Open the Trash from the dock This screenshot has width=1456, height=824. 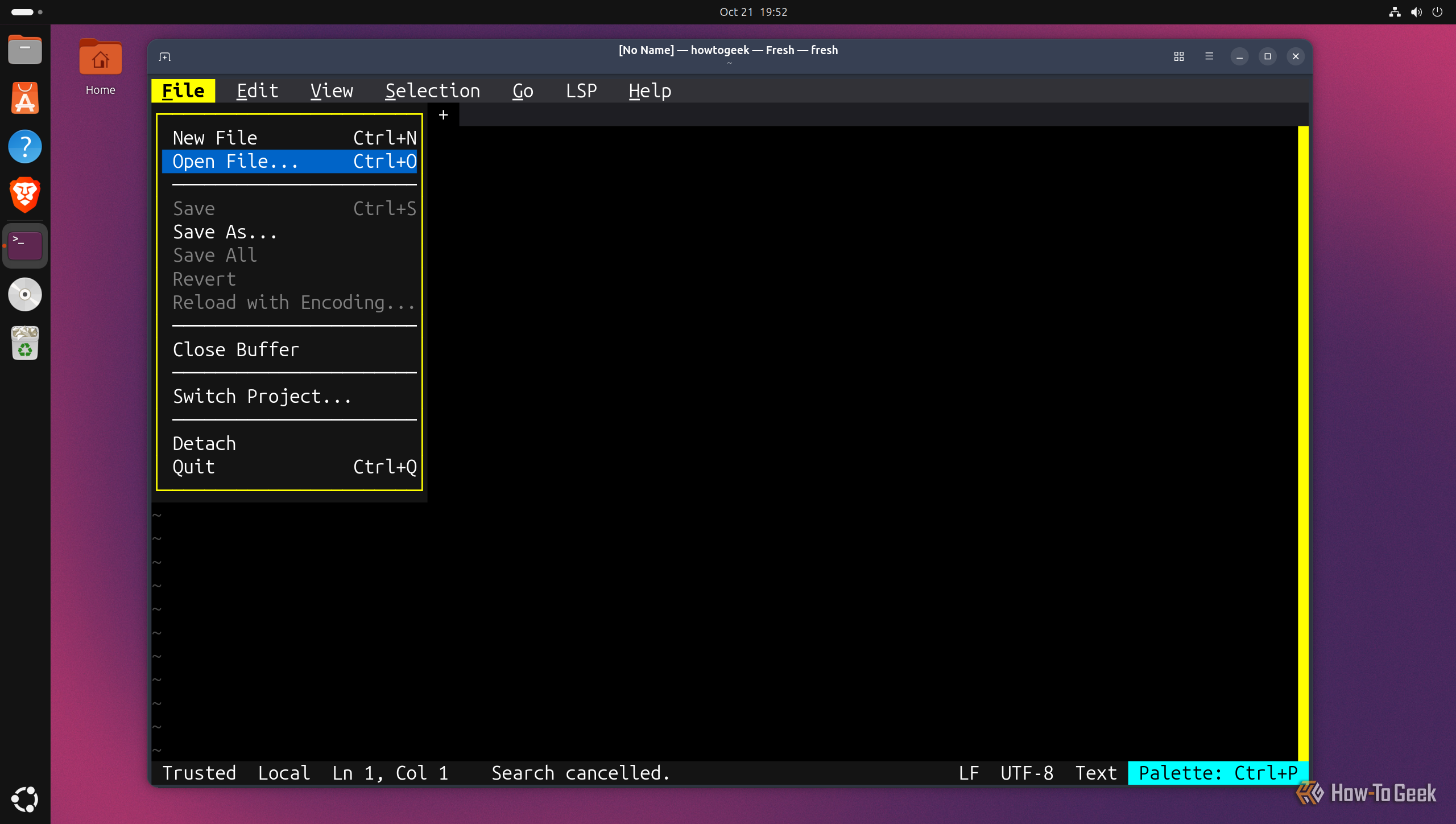(25, 343)
